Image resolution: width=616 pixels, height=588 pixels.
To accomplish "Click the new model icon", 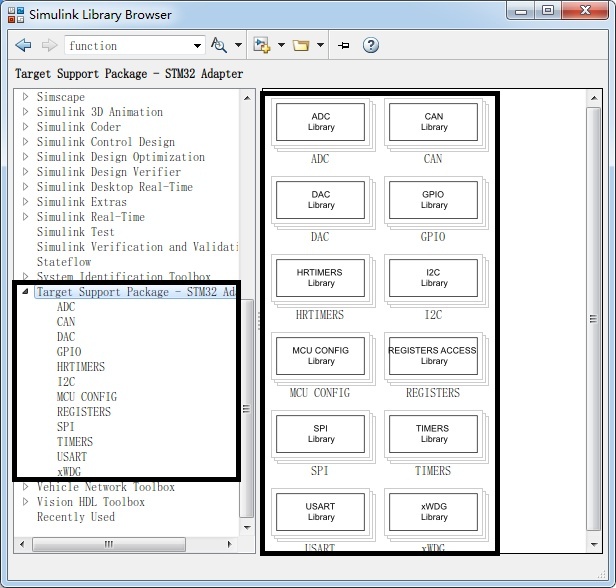I will [263, 46].
